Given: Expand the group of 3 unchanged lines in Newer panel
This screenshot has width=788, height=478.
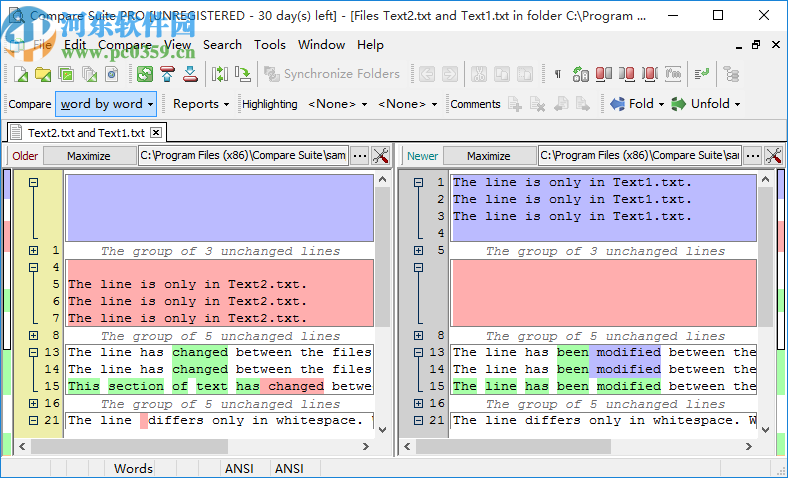Looking at the screenshot, I should [418, 251].
